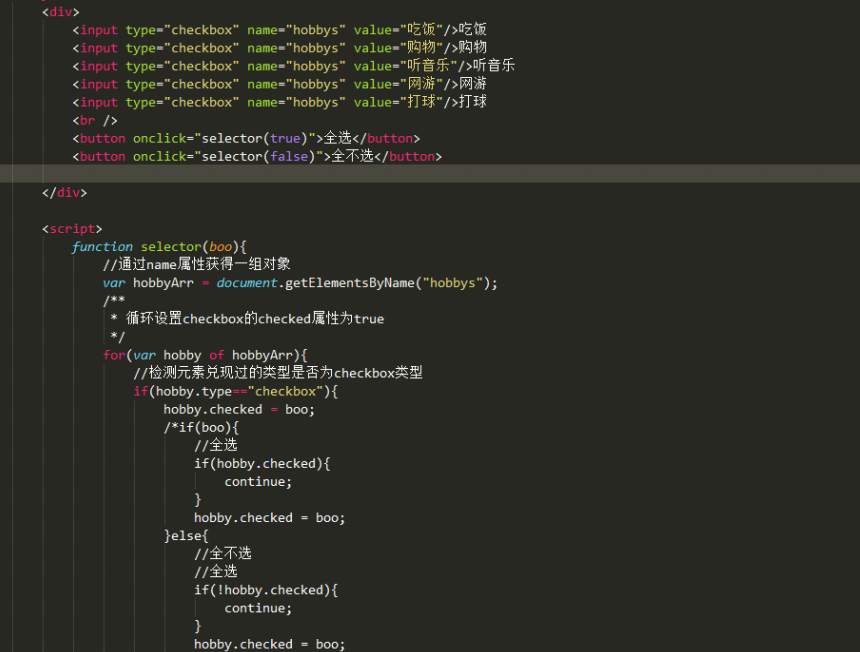
Task: Click the <br /> tag line
Action: [x=95, y=120]
